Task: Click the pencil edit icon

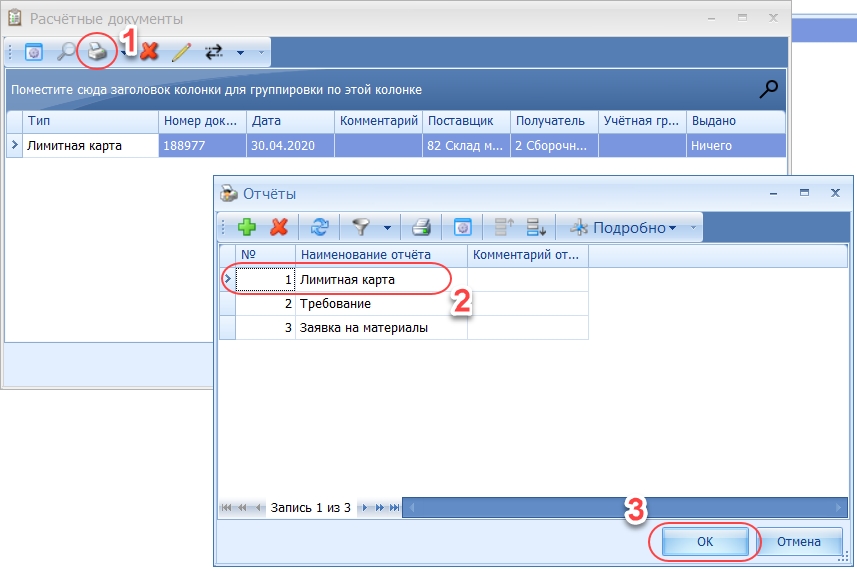Action: (x=180, y=52)
